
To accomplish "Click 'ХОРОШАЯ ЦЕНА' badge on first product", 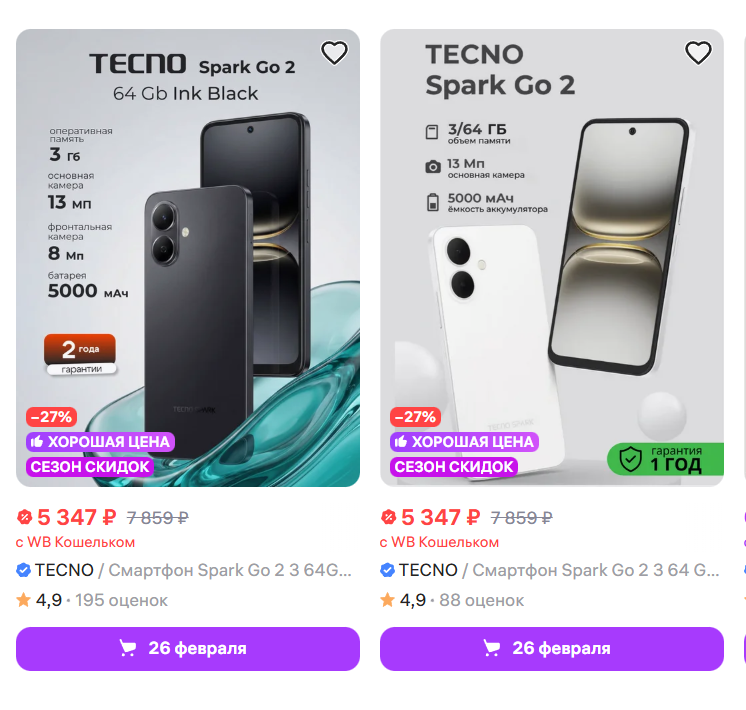I will coord(100,441).
